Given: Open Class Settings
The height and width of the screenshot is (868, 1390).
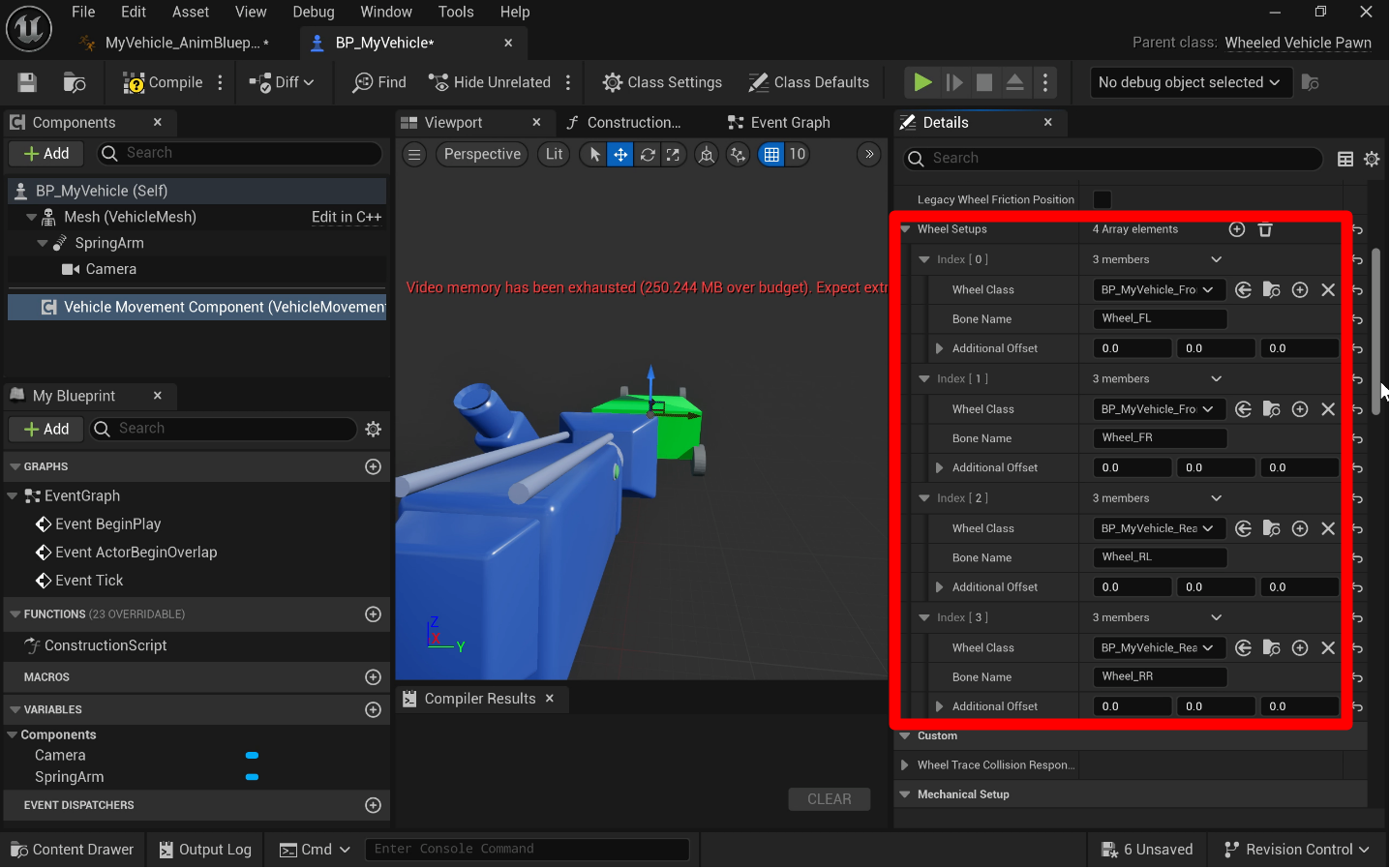Looking at the screenshot, I should [x=662, y=82].
